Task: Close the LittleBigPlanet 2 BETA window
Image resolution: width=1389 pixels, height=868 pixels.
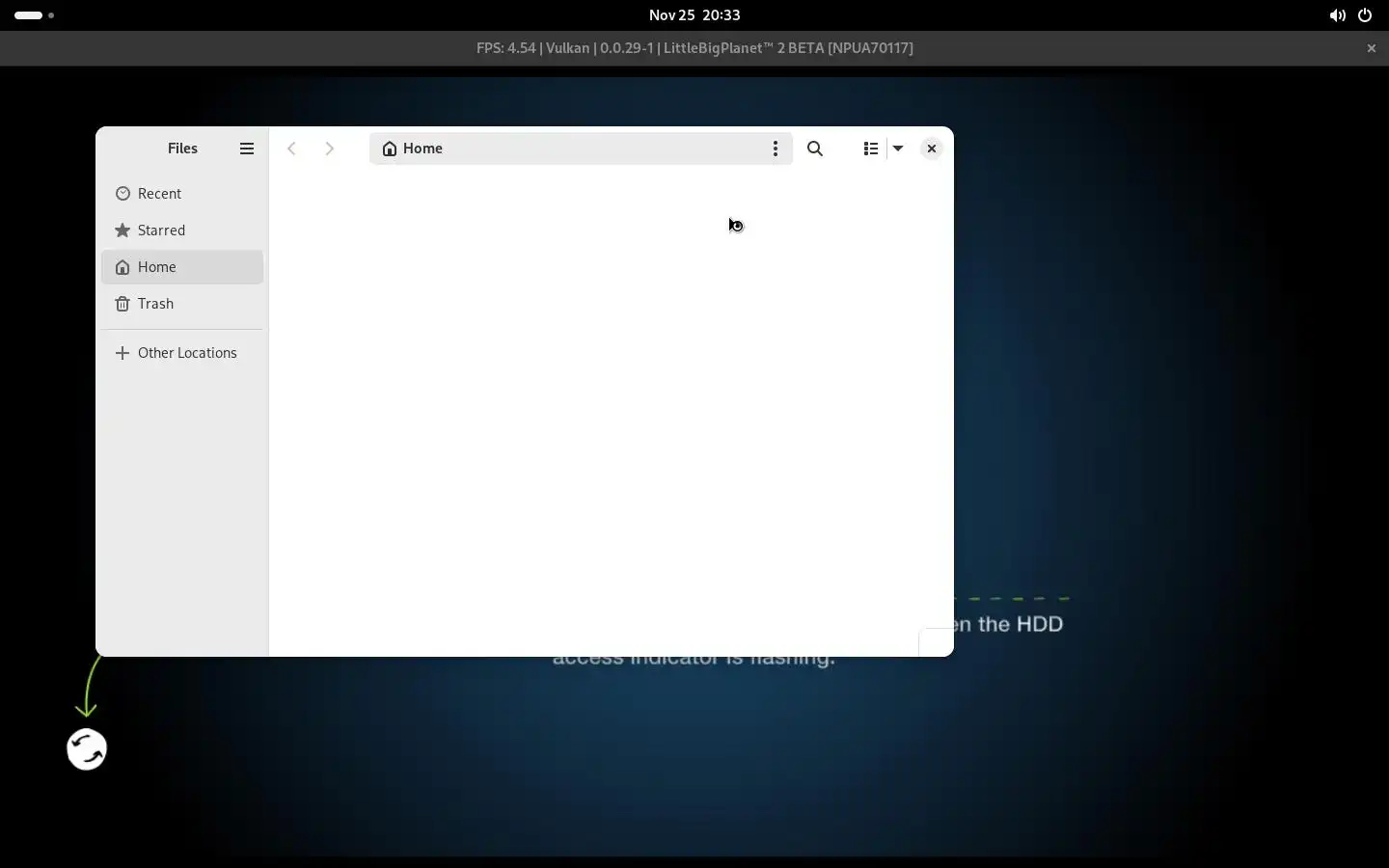Action: pos(1372,48)
